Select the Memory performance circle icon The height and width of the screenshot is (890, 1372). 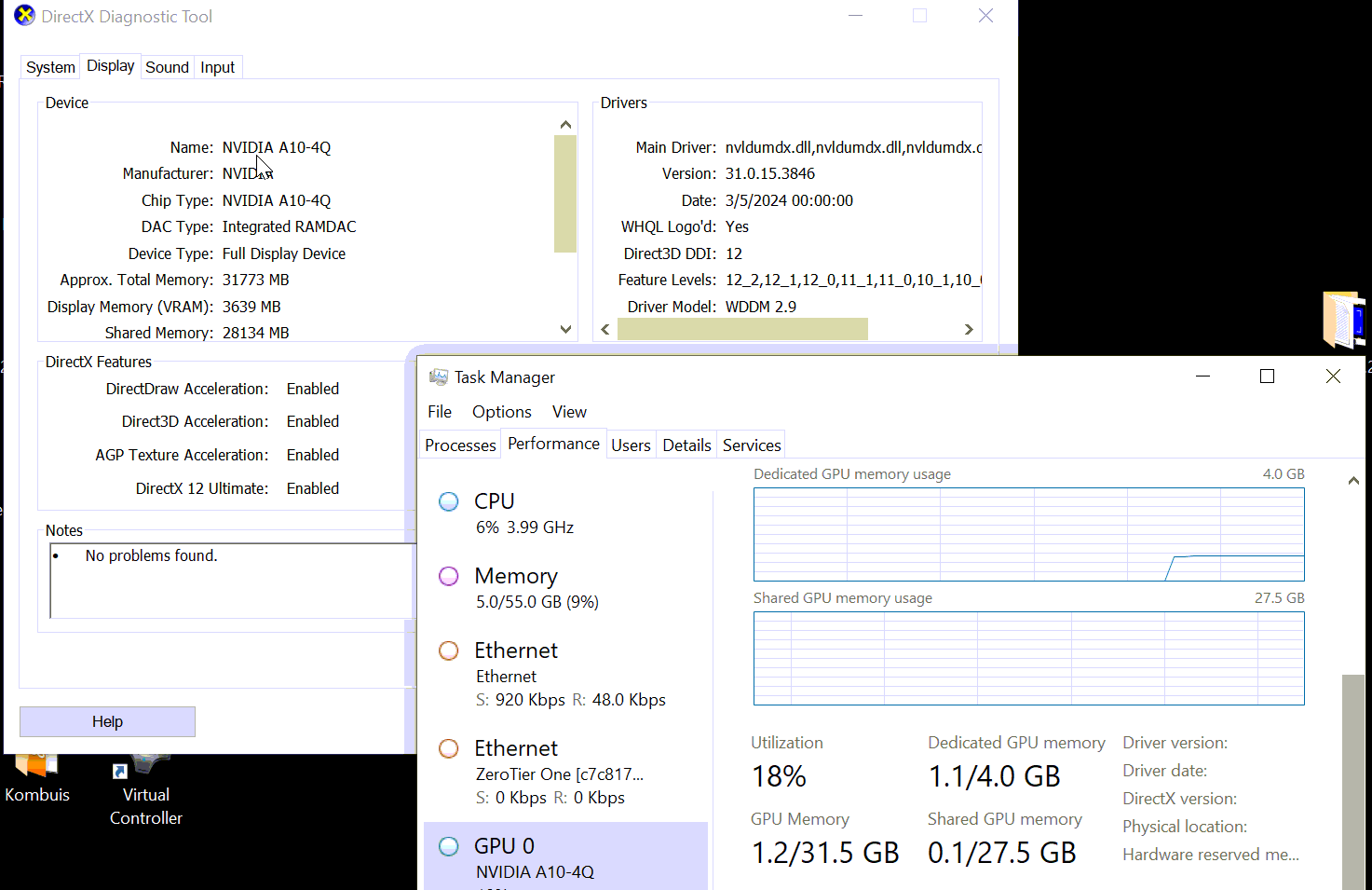449,576
